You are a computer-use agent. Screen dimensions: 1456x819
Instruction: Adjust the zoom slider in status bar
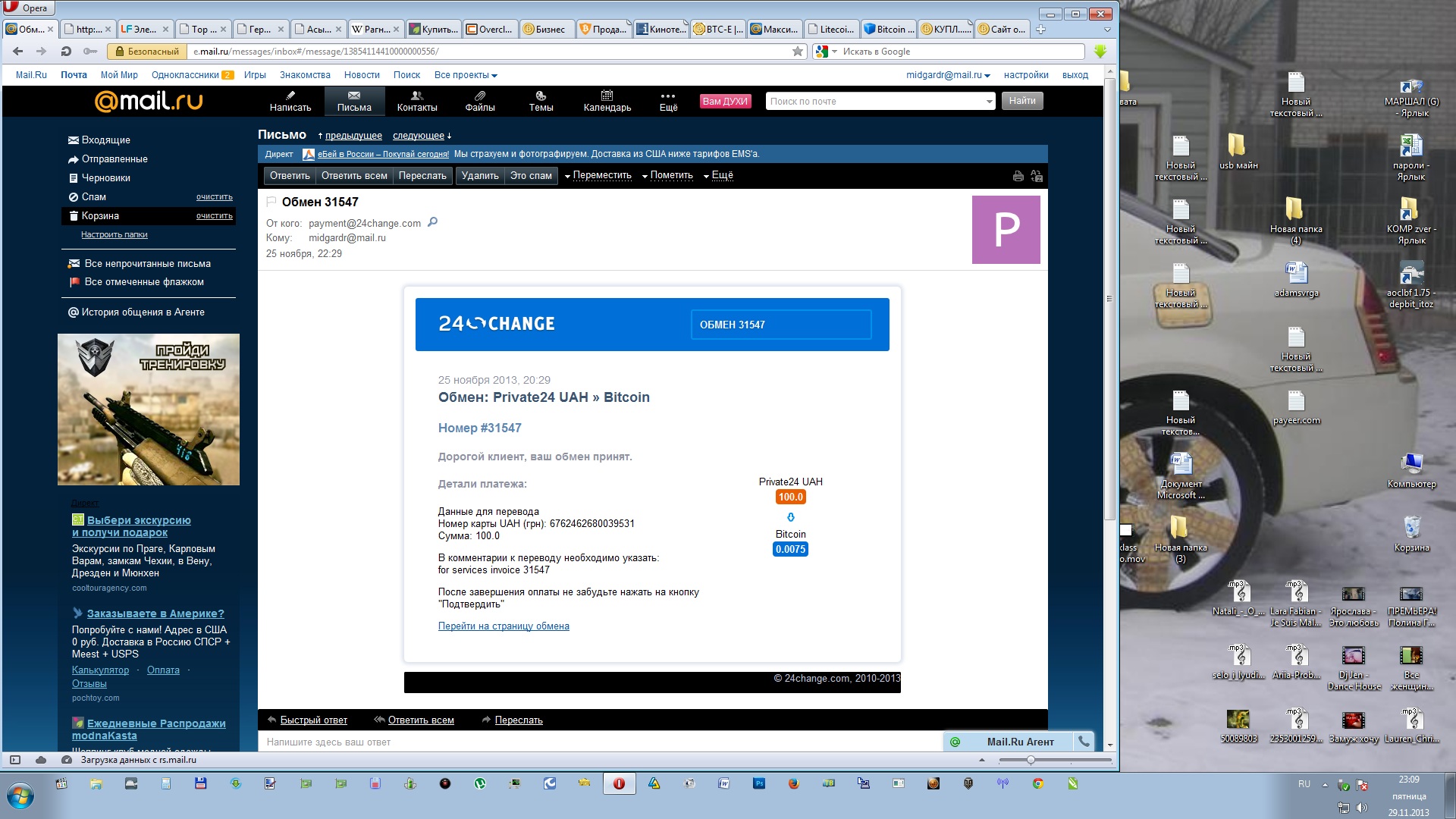click(1031, 760)
